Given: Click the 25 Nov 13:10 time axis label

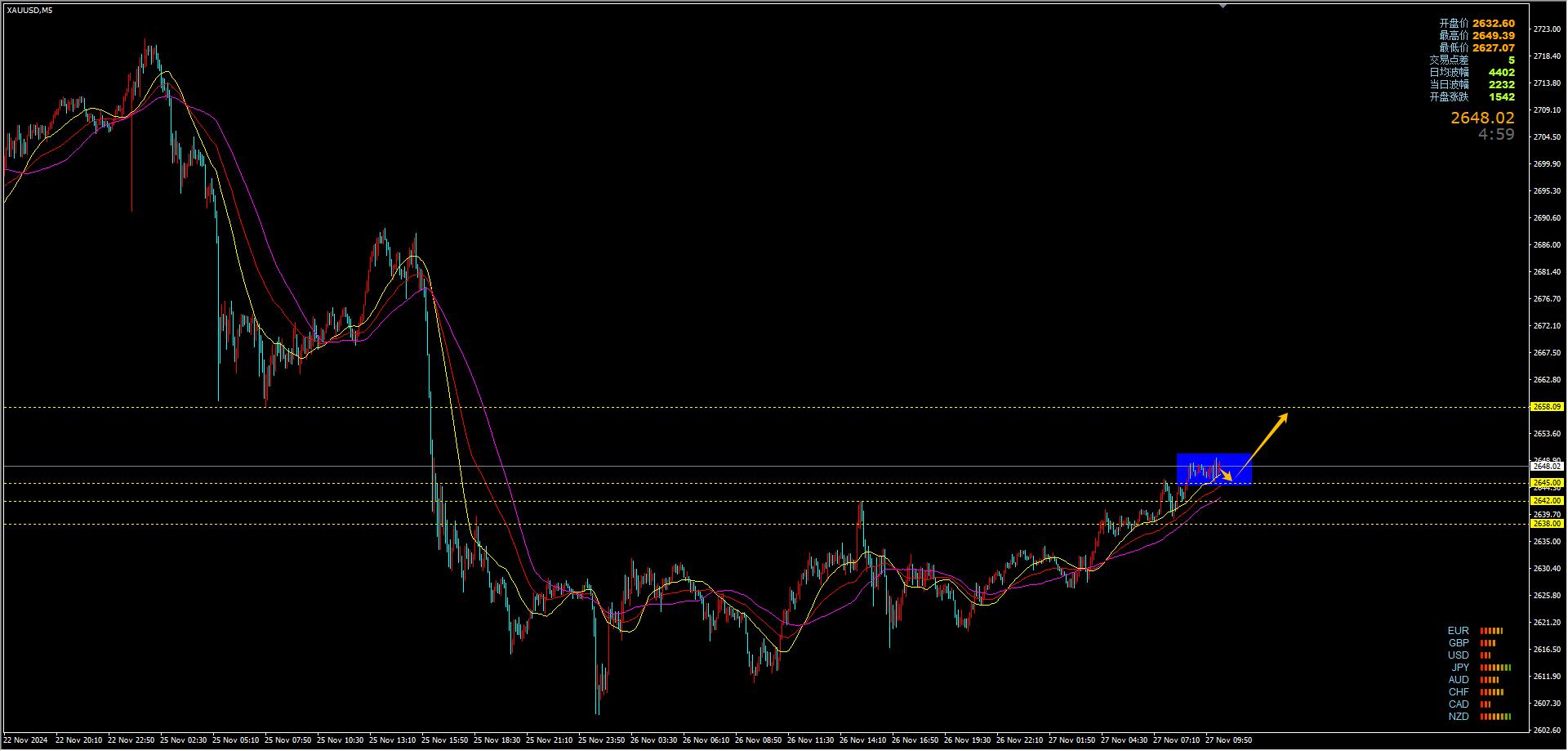Looking at the screenshot, I should 393,740.
